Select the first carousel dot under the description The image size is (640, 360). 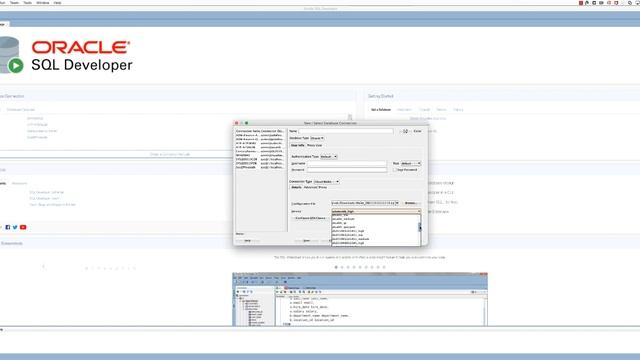[336, 267]
